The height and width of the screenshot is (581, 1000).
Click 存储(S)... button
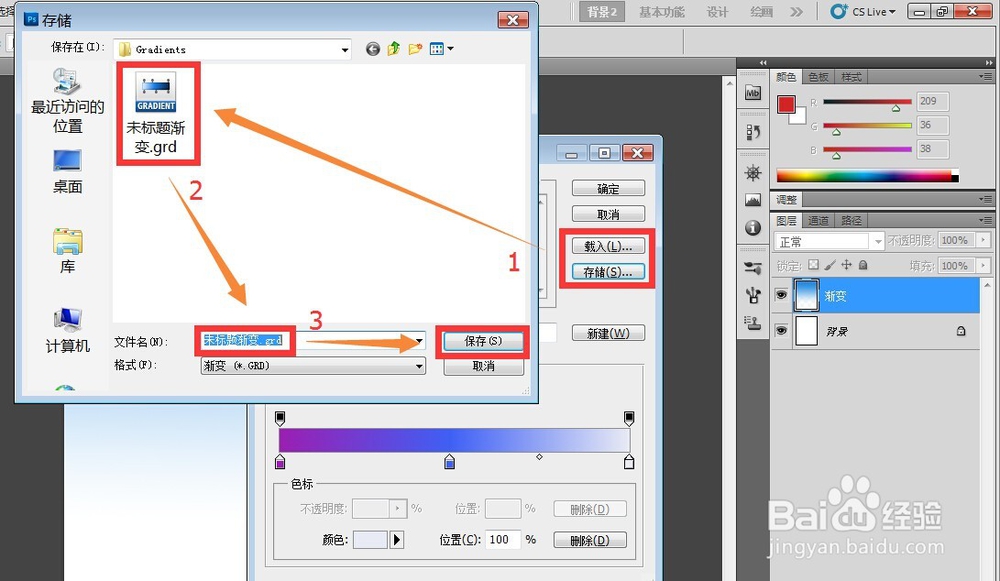tap(608, 272)
